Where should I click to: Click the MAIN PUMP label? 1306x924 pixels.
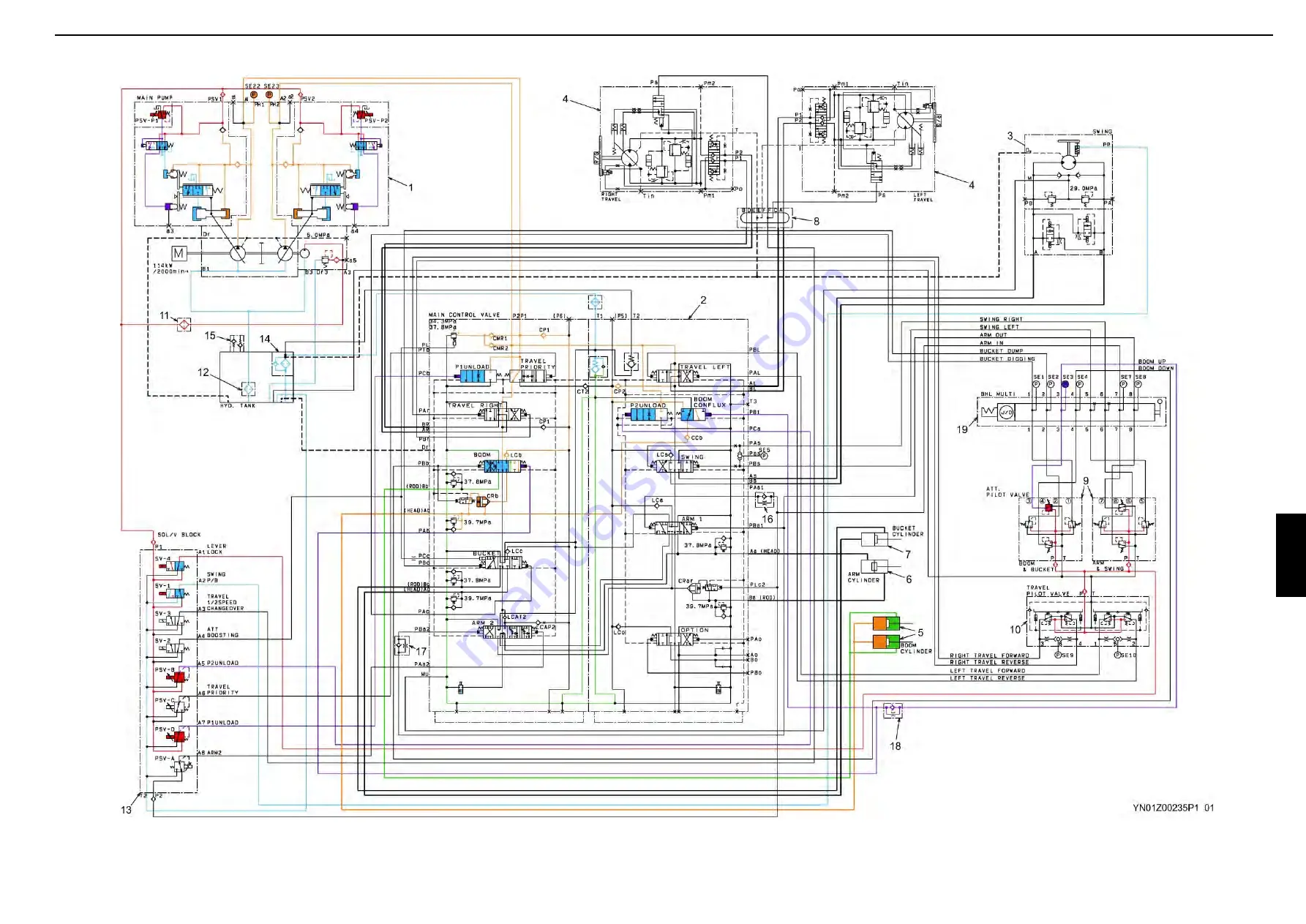pos(154,97)
